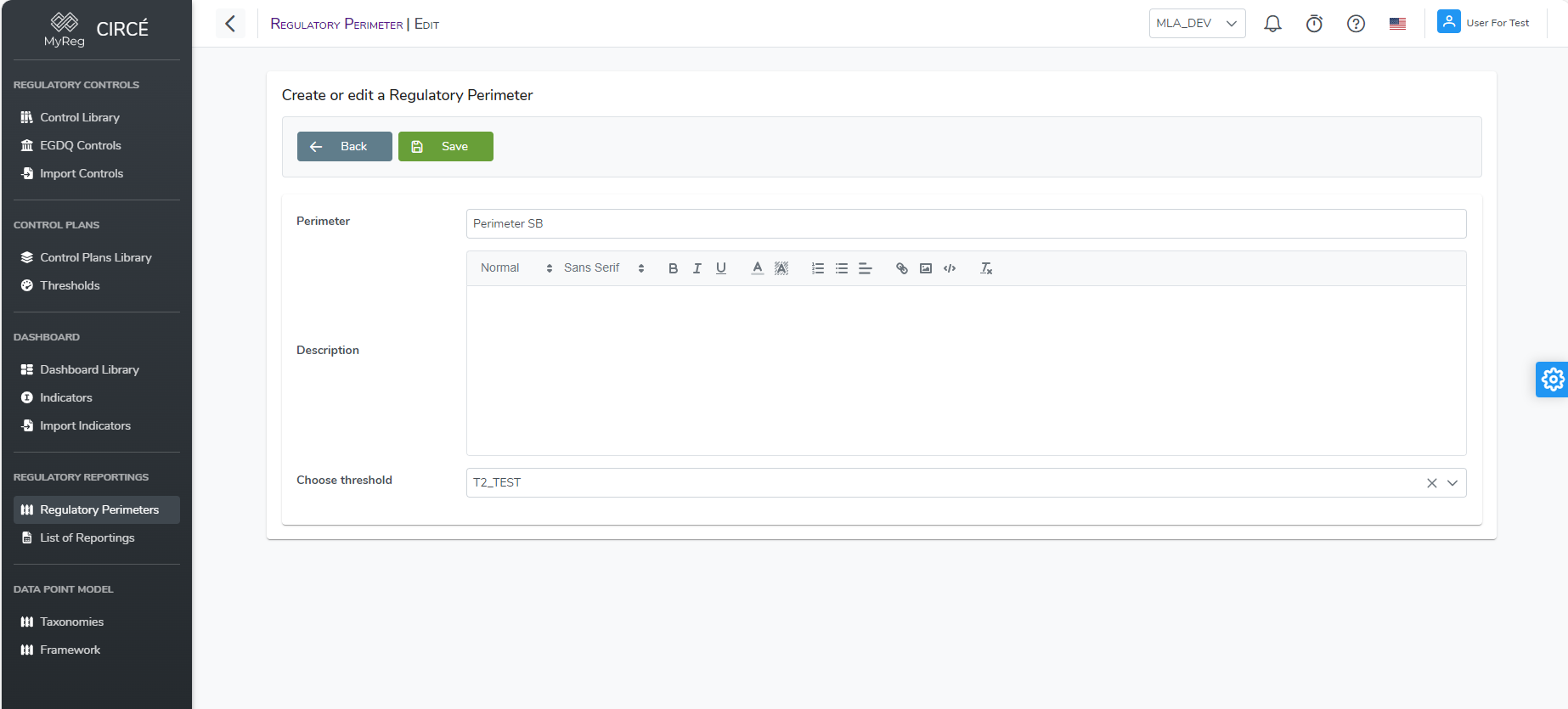Expand the Normal heading style dropdown
1568x709 pixels.
pyautogui.click(x=516, y=268)
